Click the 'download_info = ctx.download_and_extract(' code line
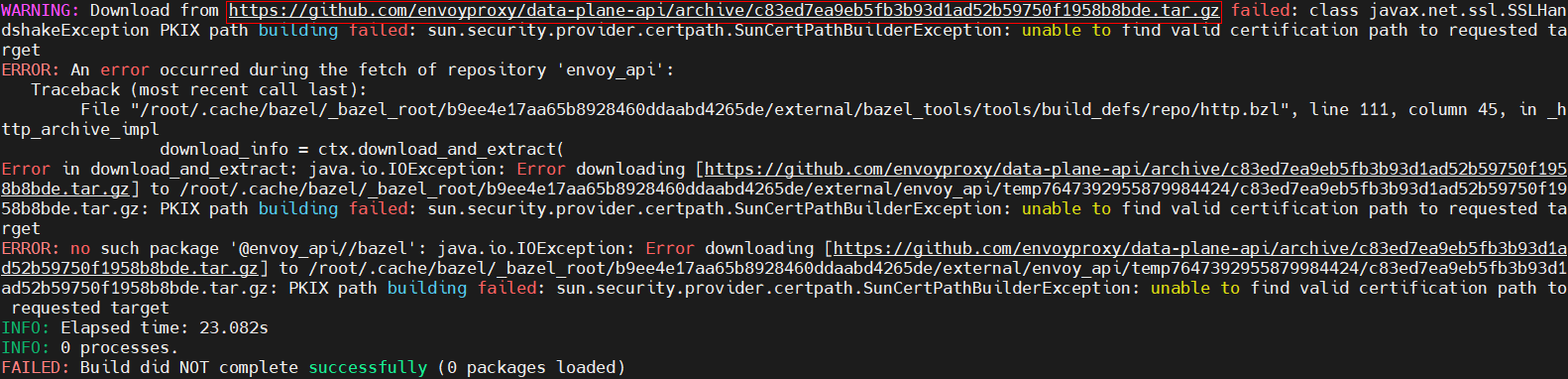This screenshot has height=379, width=1568. tap(362, 150)
